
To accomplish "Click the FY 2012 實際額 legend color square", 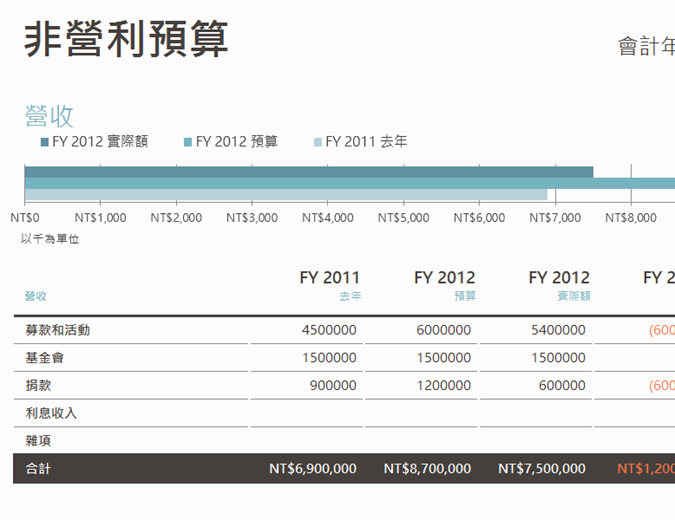I will tap(44, 142).
